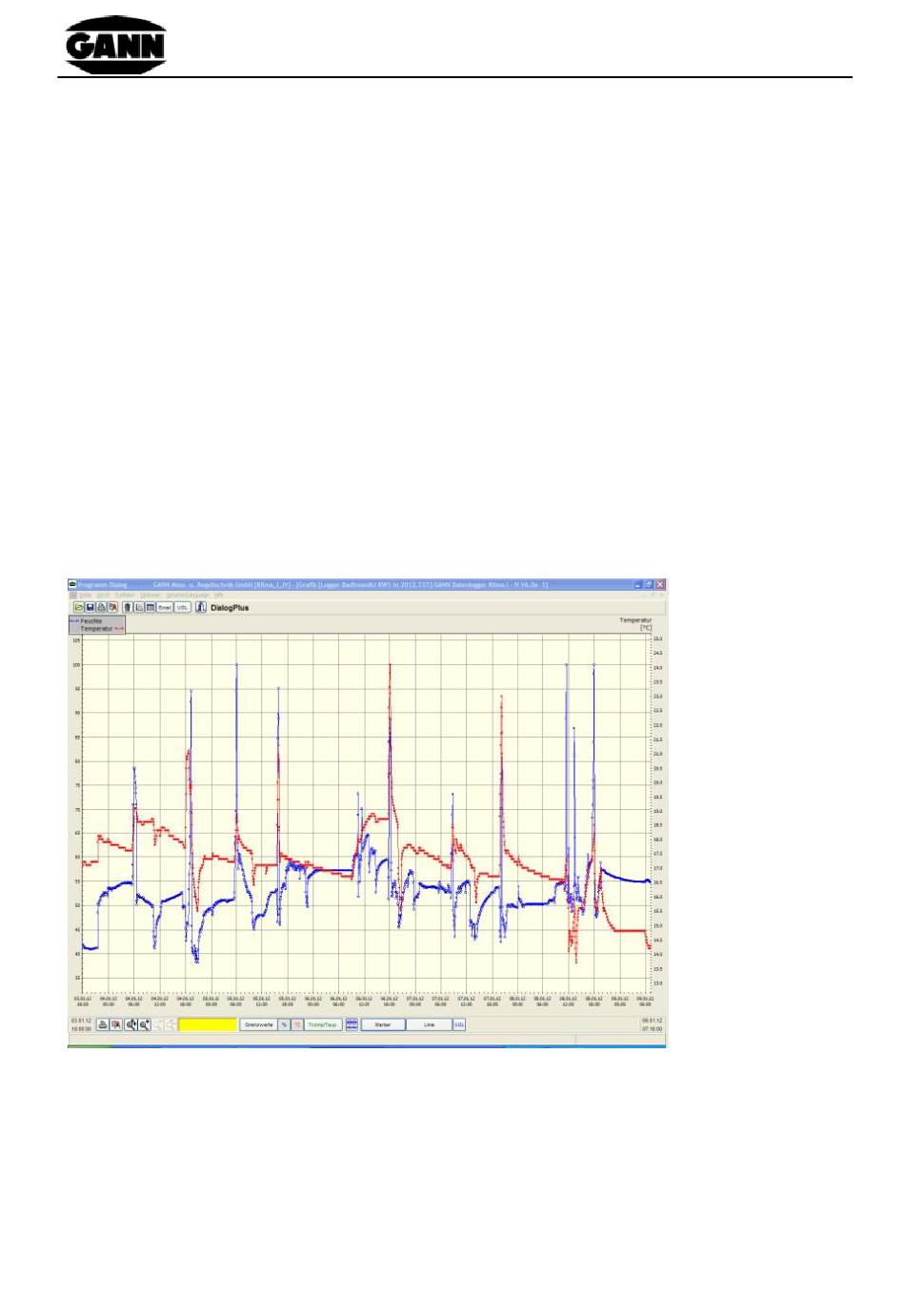Toggle the Temp/Taup dew point button

coord(323,1024)
